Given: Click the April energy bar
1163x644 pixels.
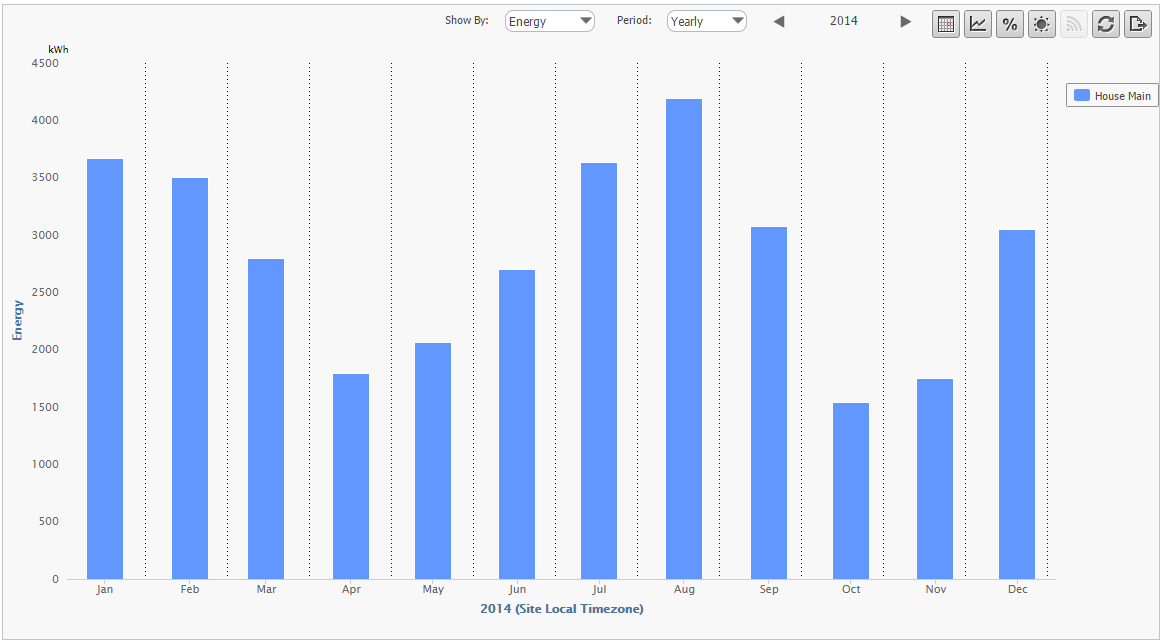Looking at the screenshot, I should pyautogui.click(x=351, y=476).
